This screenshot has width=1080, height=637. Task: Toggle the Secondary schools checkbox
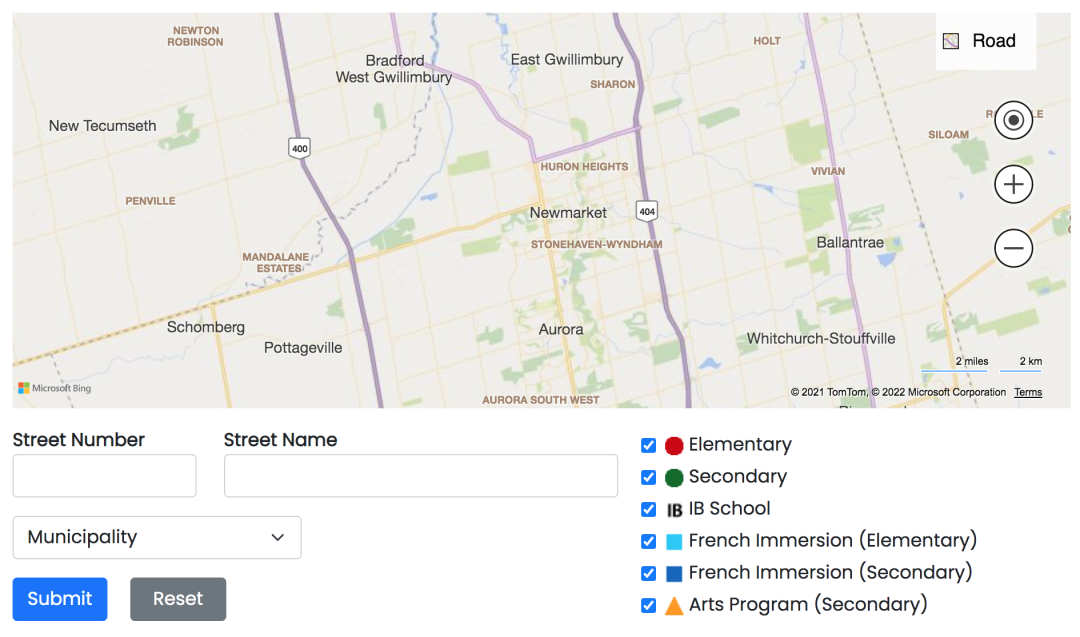(648, 477)
